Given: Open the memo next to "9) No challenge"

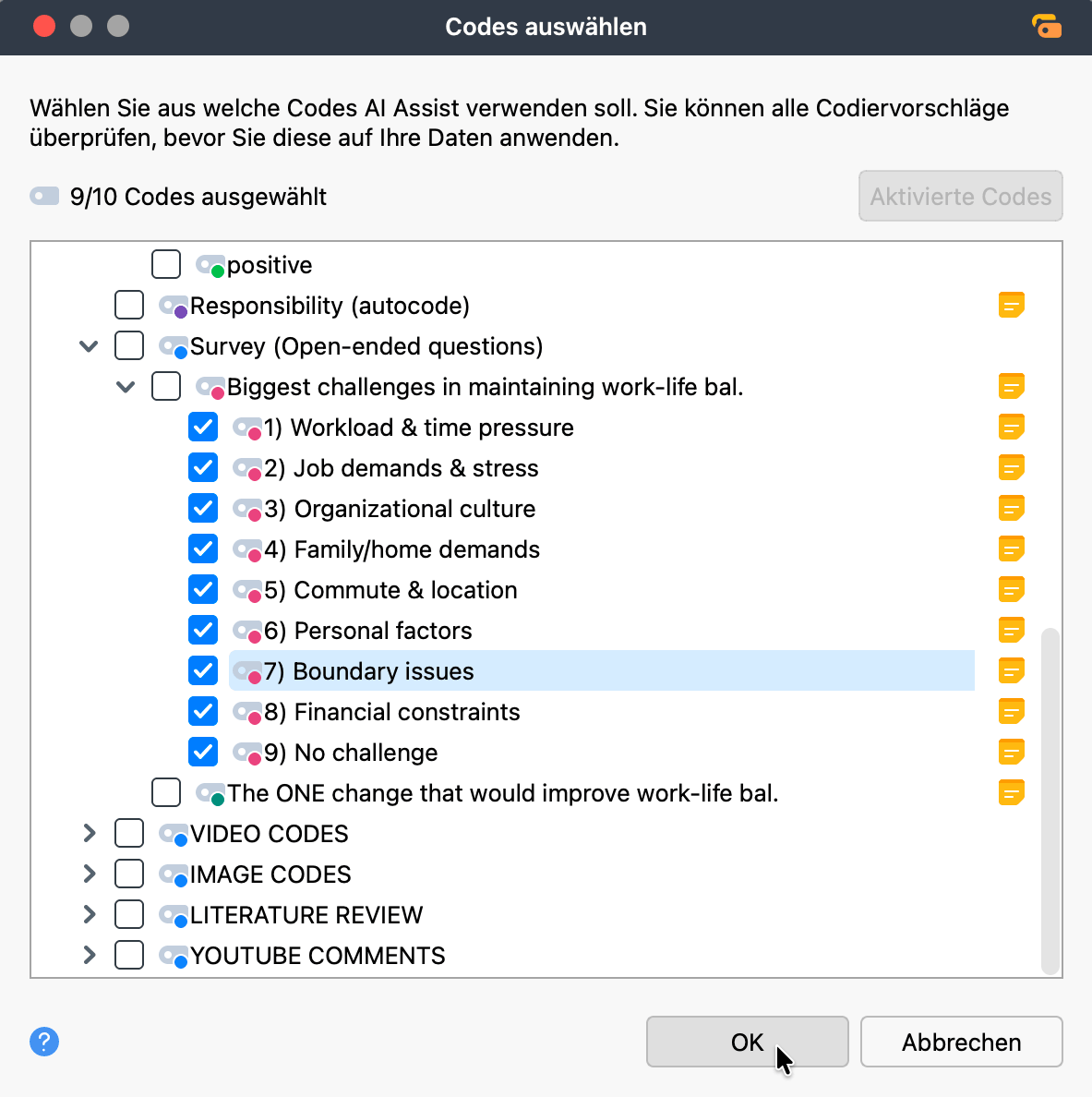Looking at the screenshot, I should [1012, 752].
